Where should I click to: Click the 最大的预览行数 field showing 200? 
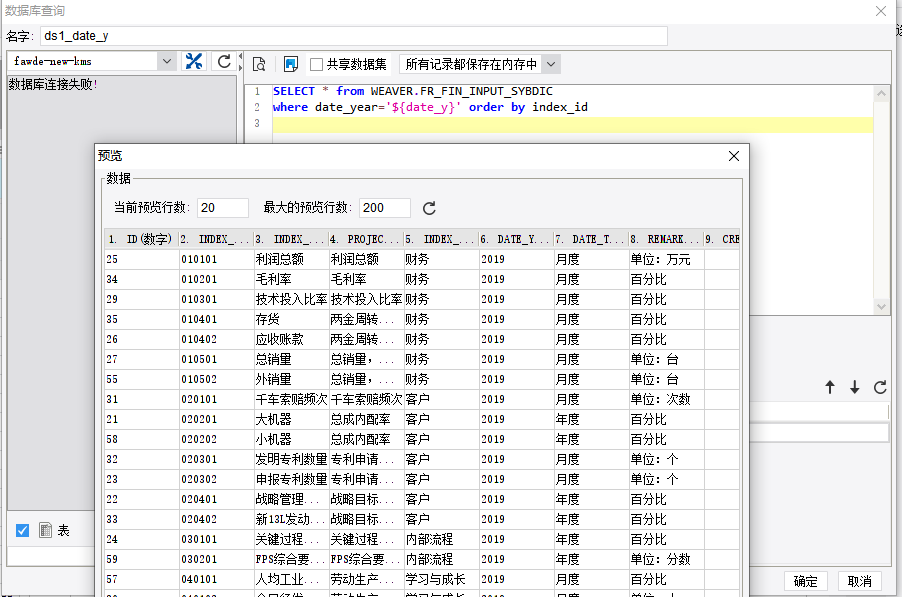click(x=384, y=208)
